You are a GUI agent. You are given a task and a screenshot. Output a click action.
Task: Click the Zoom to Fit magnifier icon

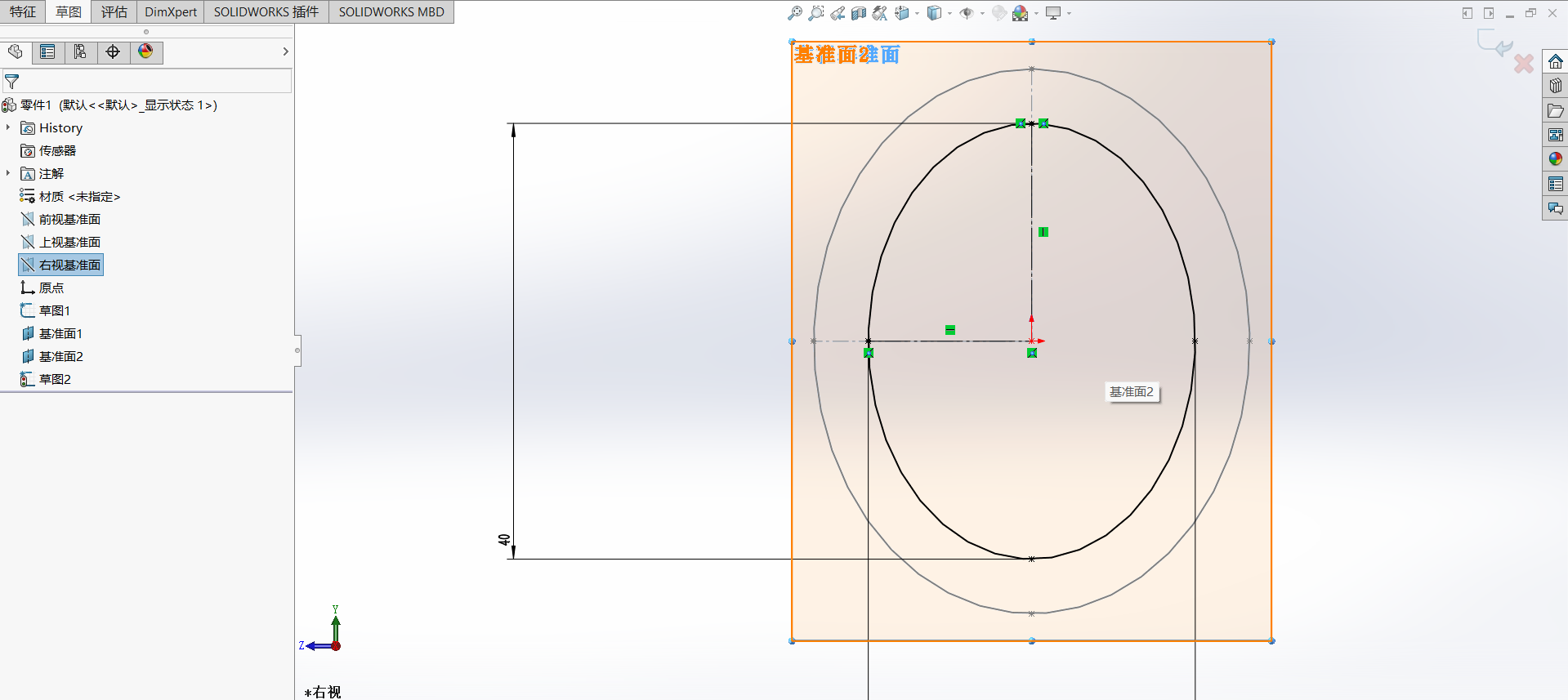(794, 13)
